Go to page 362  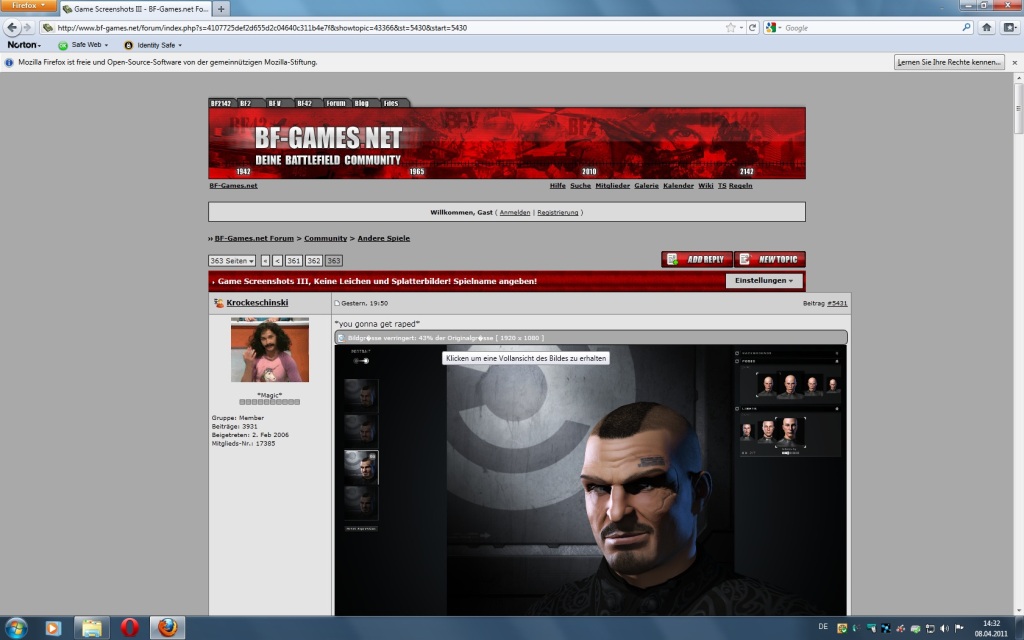313,261
